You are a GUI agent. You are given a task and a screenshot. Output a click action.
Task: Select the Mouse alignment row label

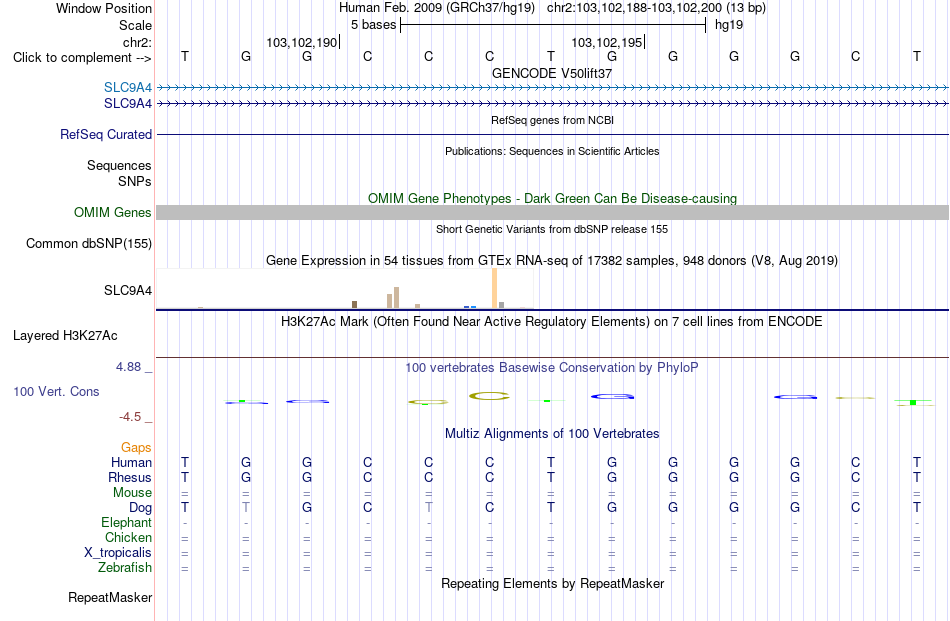[x=133, y=493]
